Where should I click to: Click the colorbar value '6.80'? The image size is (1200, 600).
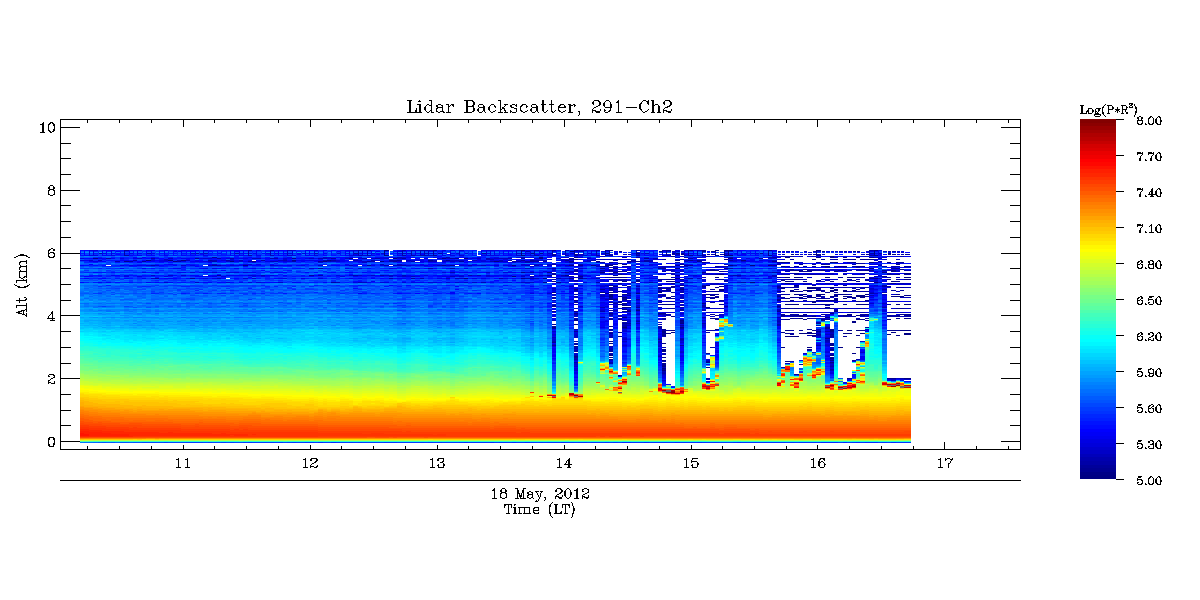coord(1149,265)
